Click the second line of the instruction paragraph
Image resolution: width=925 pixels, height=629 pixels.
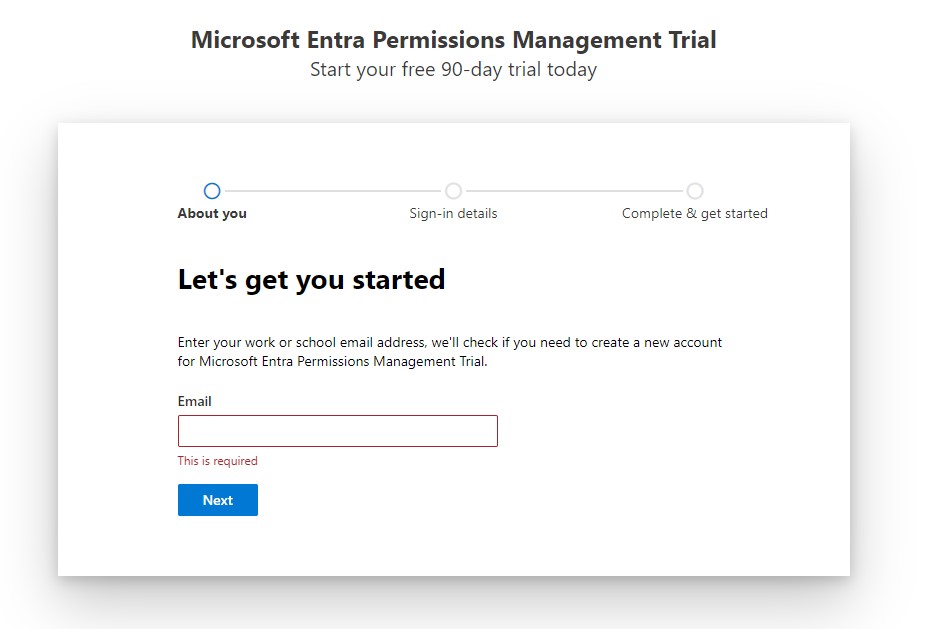(333, 362)
